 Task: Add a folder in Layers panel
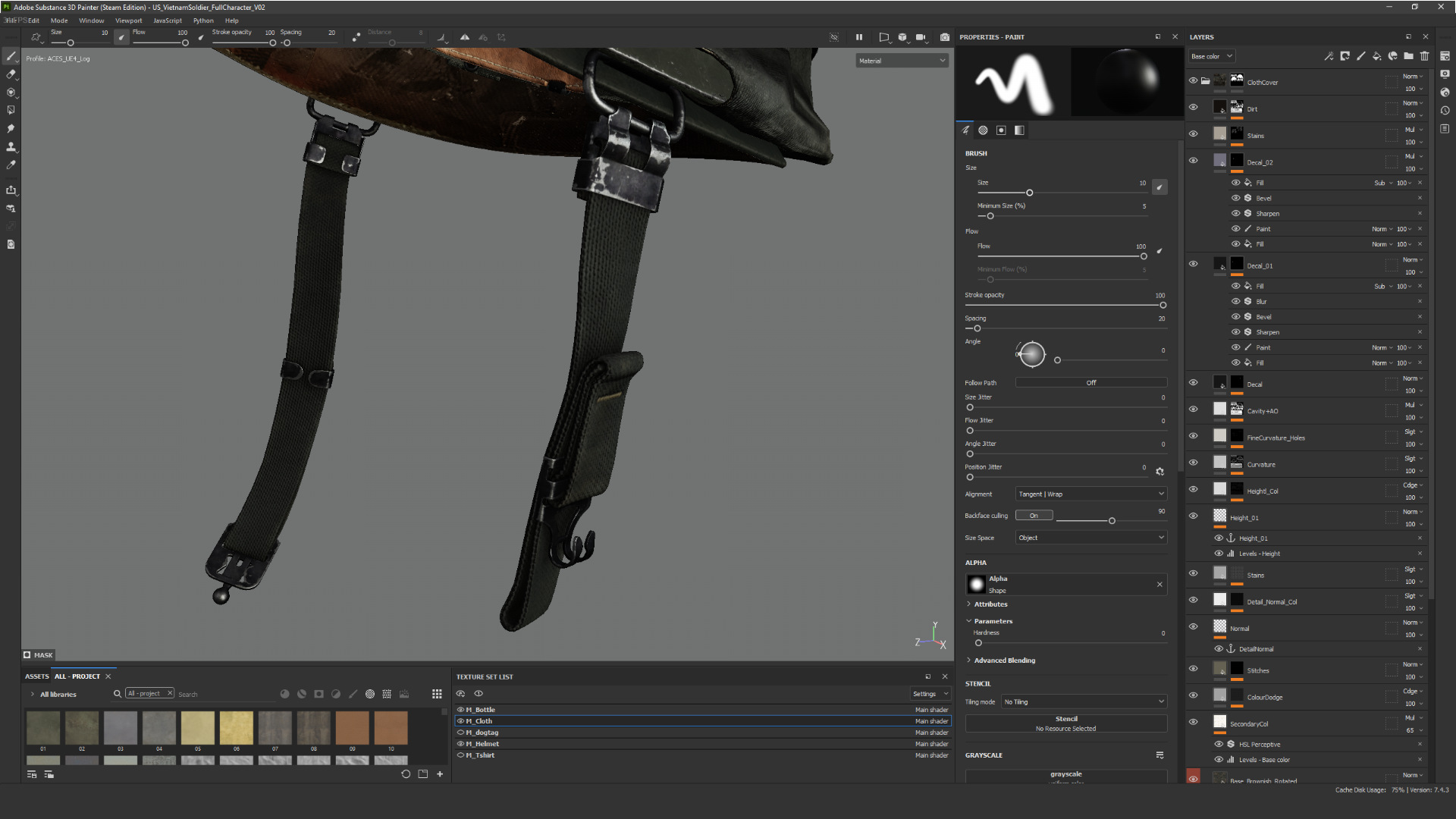click(1408, 56)
